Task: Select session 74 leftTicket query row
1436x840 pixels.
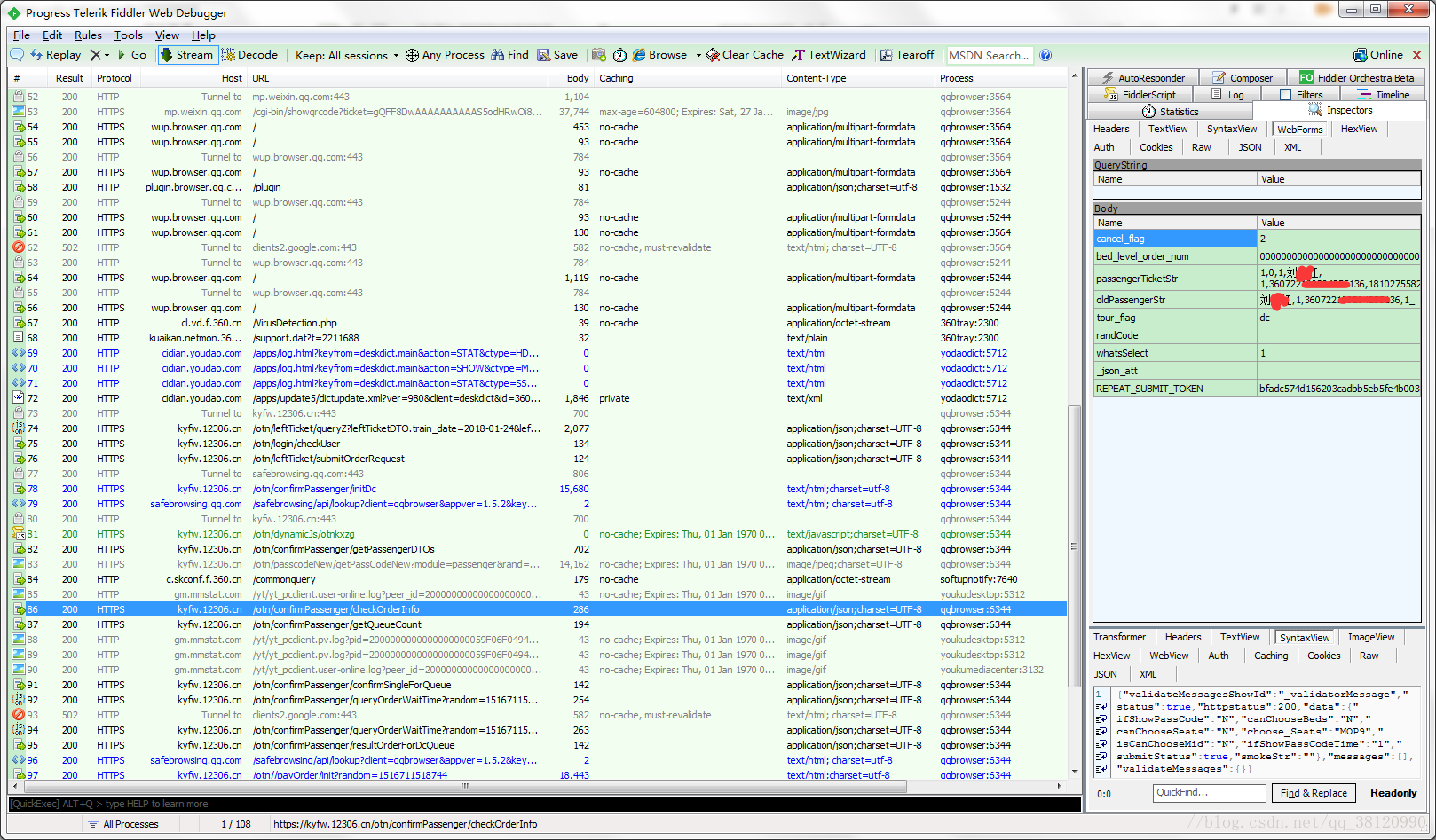Action: [538, 428]
